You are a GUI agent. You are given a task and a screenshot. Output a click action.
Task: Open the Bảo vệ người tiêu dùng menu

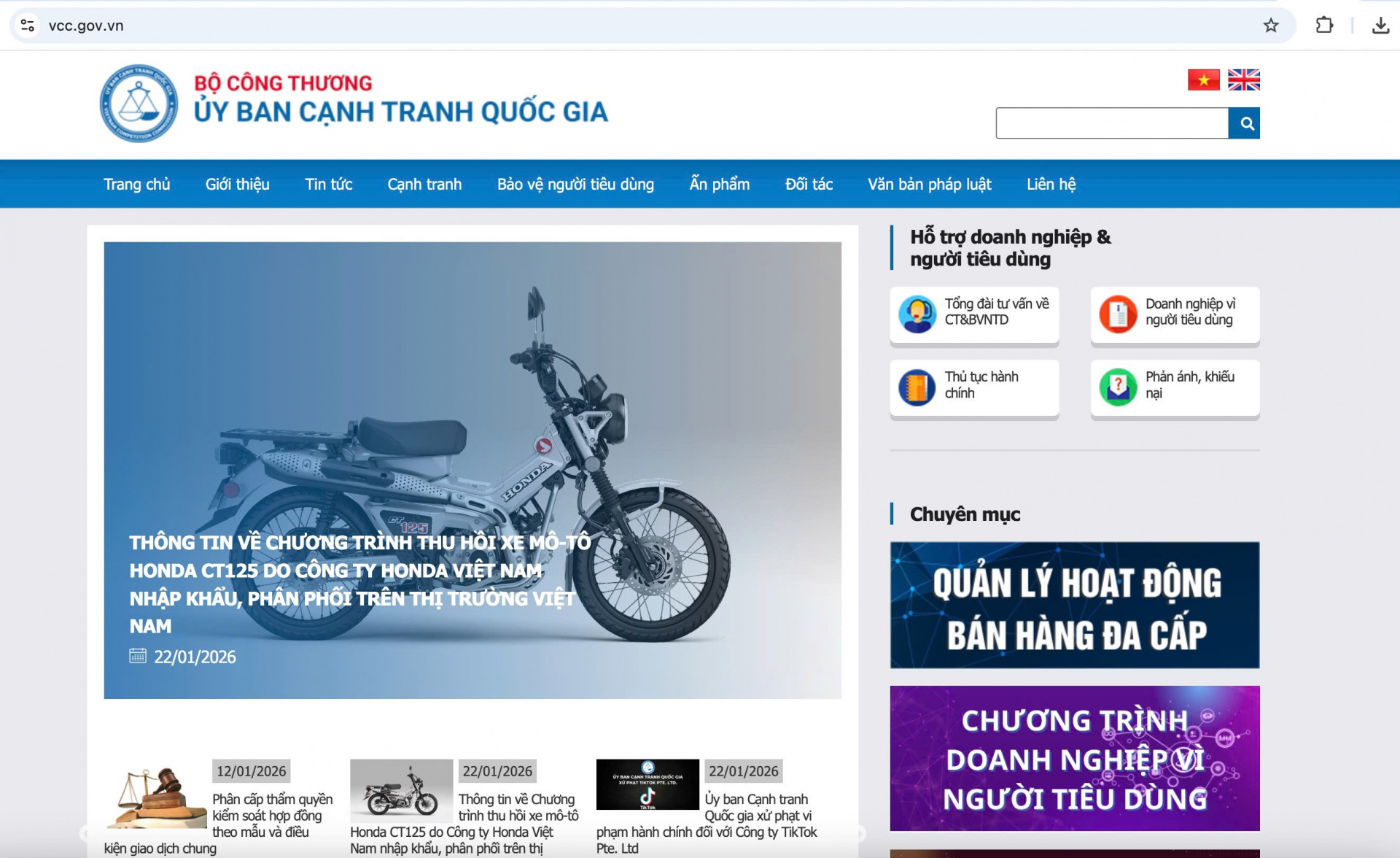click(x=575, y=184)
